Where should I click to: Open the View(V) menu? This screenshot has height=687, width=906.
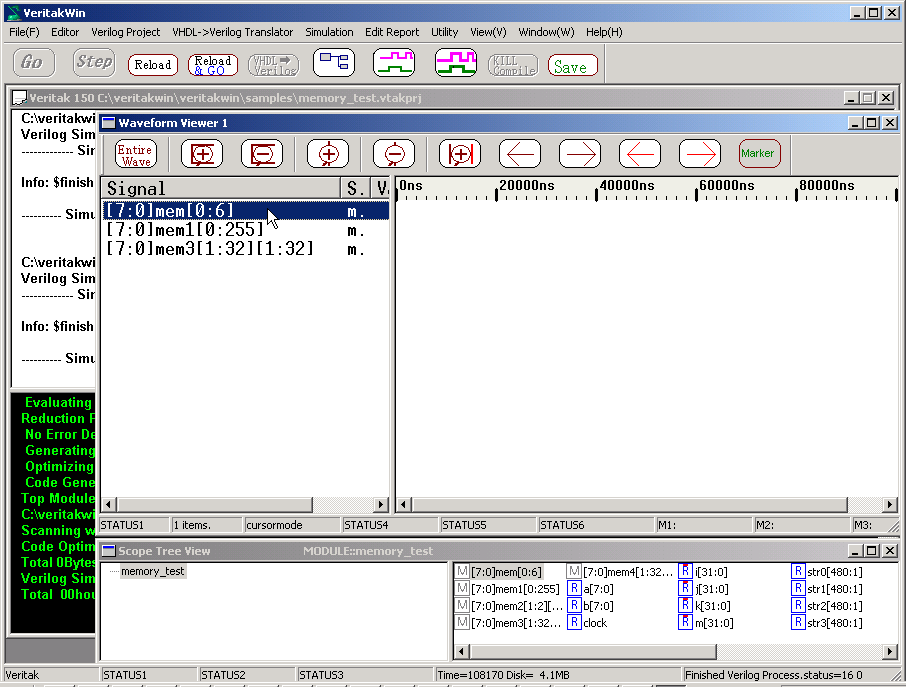488,32
